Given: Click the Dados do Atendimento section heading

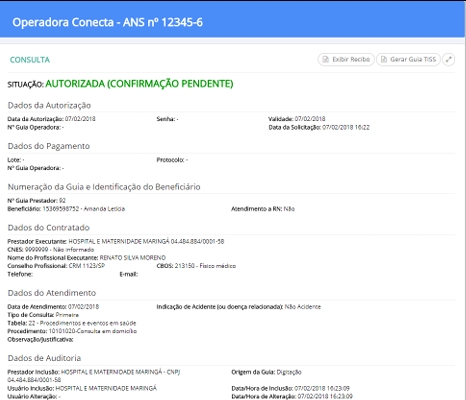Looking at the screenshot, I should (52, 293).
